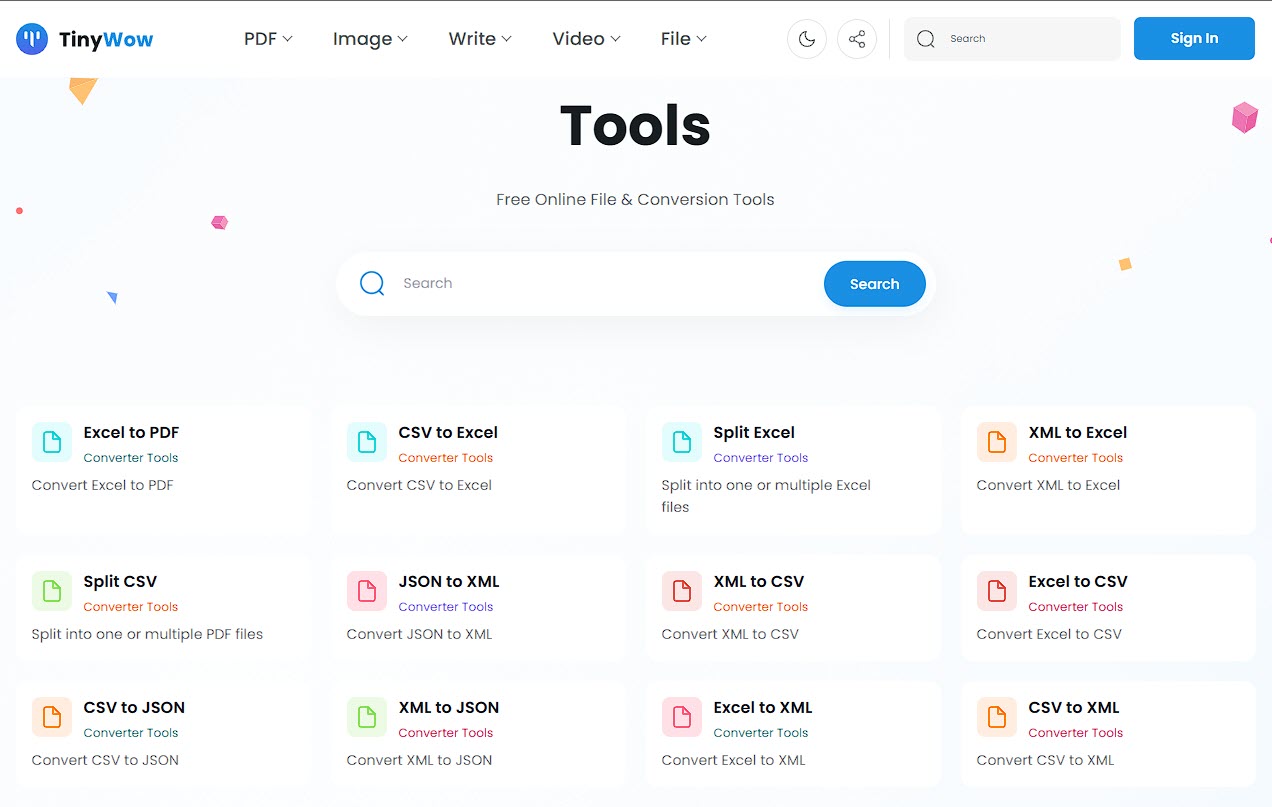Click the Sign In button

point(1194,39)
